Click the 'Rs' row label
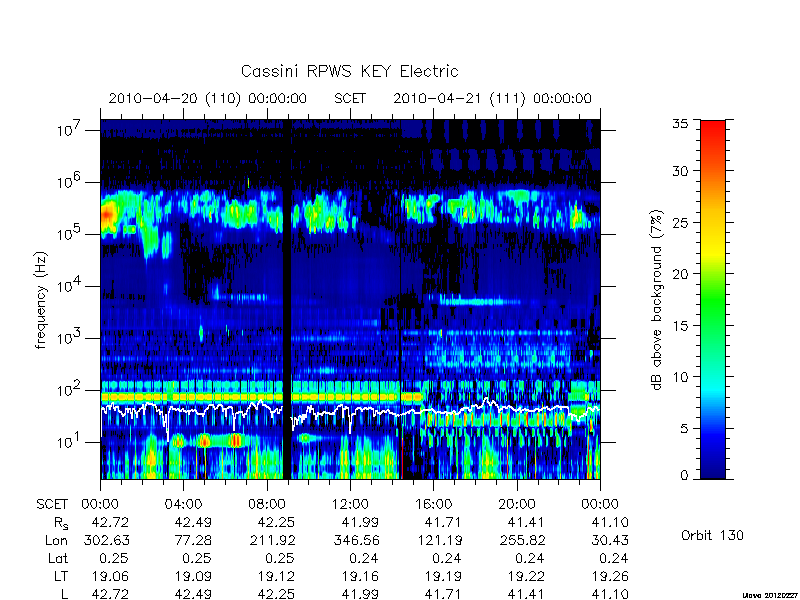 [61, 523]
